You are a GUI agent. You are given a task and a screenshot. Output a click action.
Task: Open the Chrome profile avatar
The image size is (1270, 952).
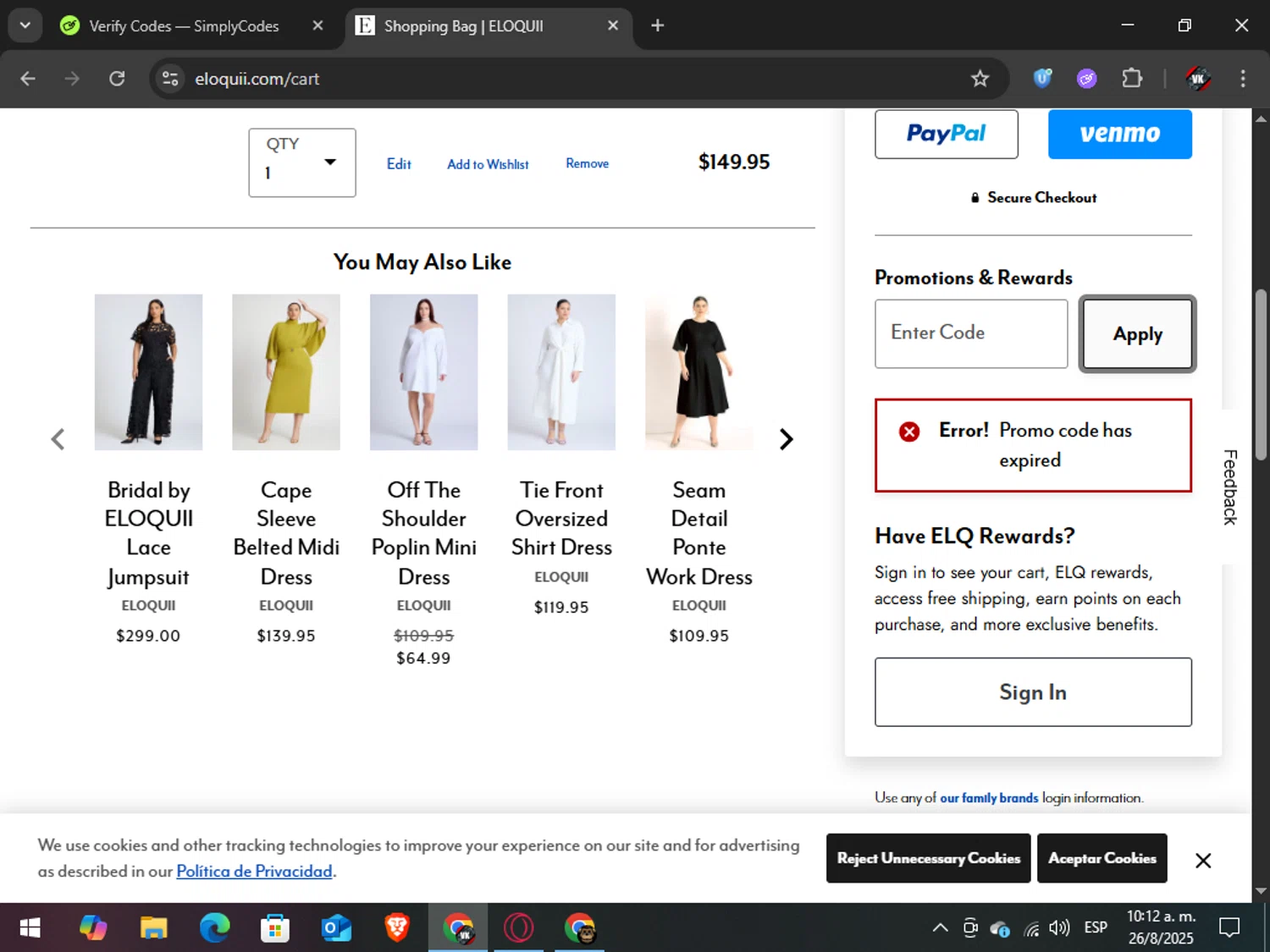[x=1197, y=79]
